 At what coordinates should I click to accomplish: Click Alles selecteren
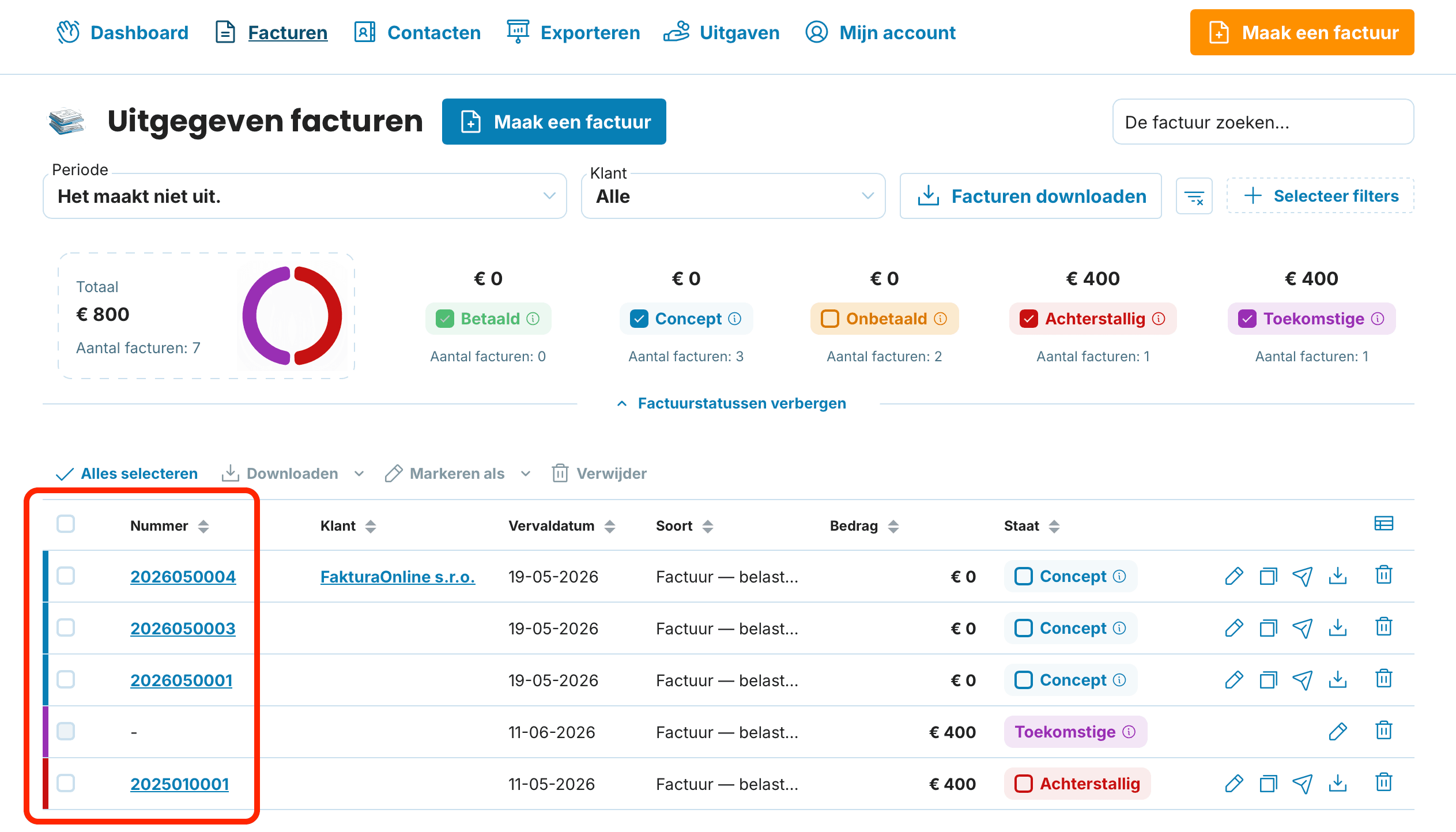127,474
